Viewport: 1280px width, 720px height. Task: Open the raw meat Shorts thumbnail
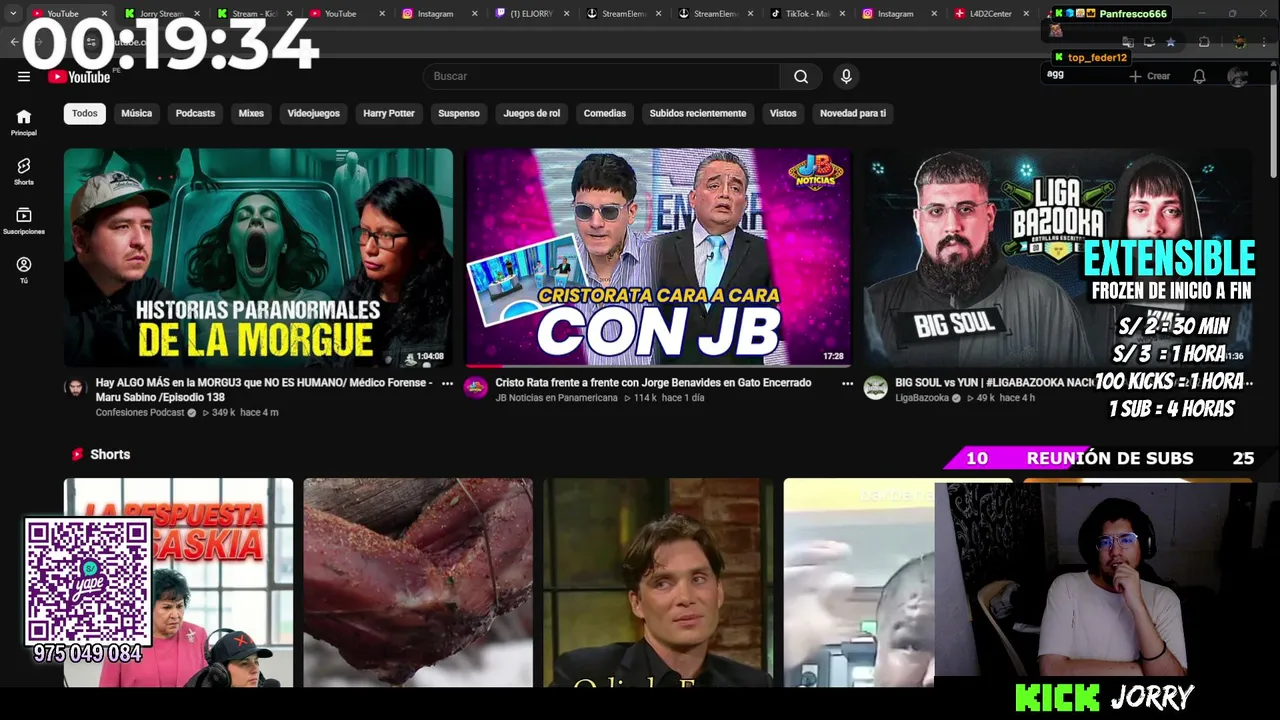pos(418,583)
